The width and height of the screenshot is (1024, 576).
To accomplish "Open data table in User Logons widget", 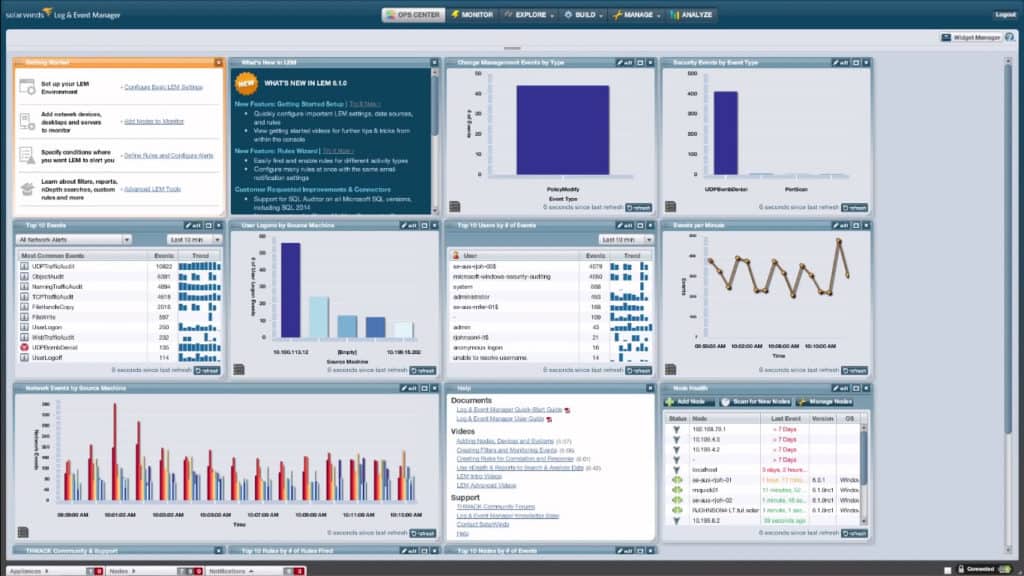I will click(x=239, y=370).
